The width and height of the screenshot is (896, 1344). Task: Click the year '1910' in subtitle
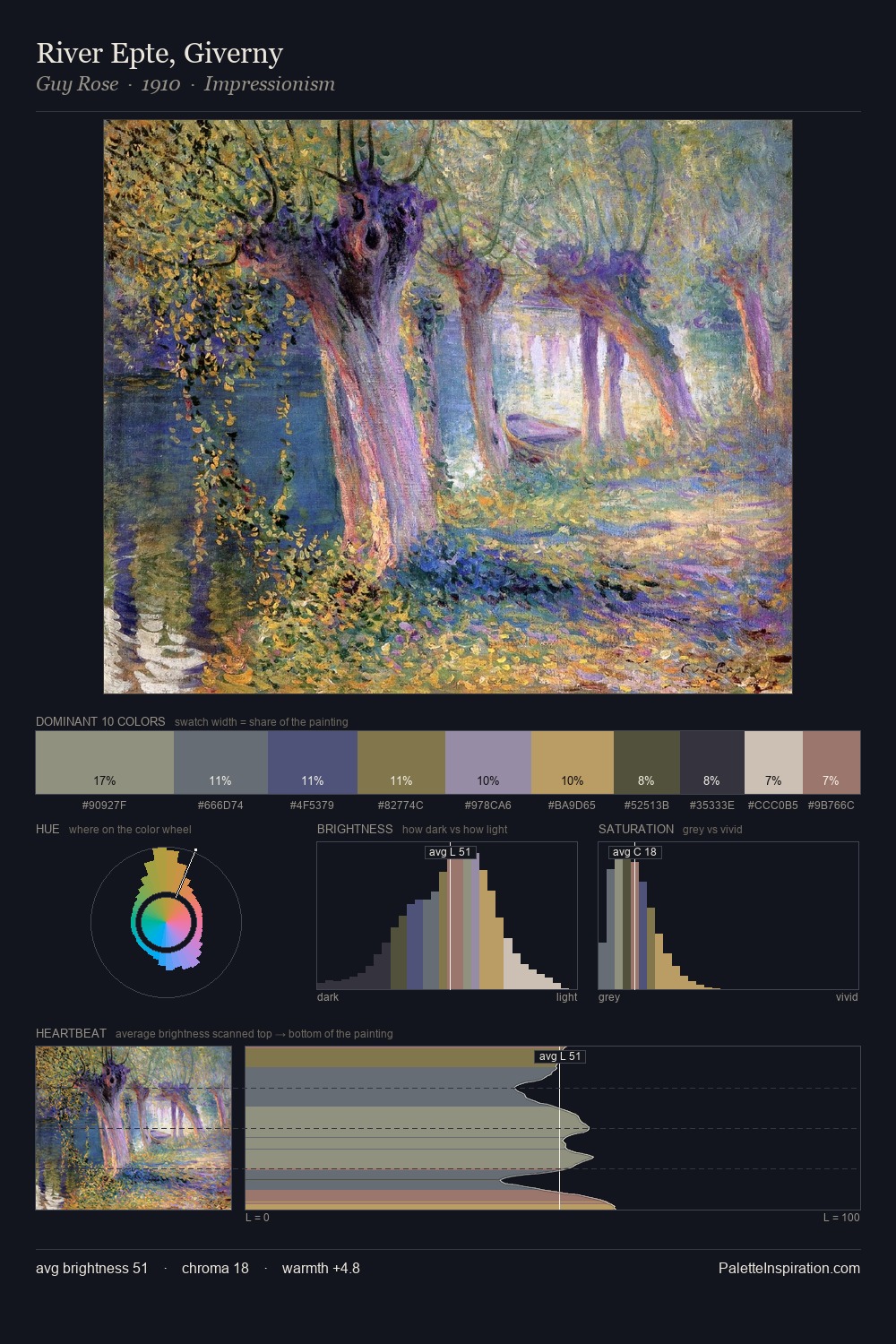161,84
